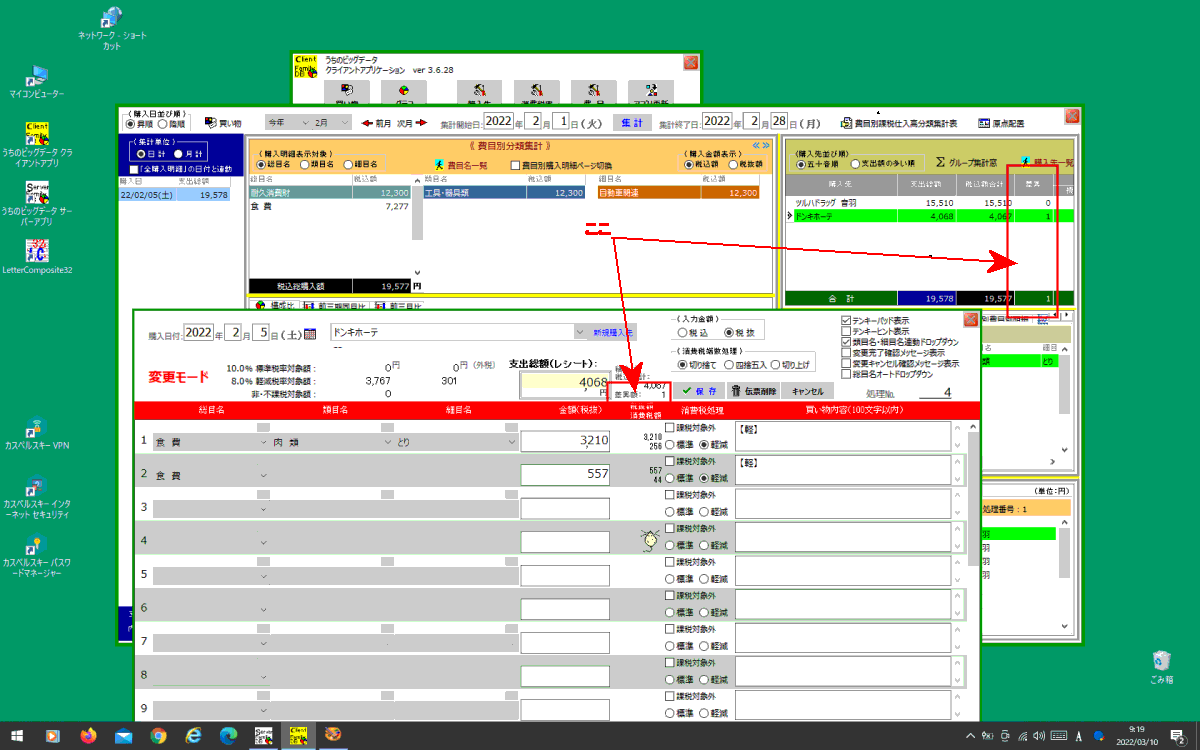Click the 保存 save button
The image size is (1200, 750).
[697, 391]
